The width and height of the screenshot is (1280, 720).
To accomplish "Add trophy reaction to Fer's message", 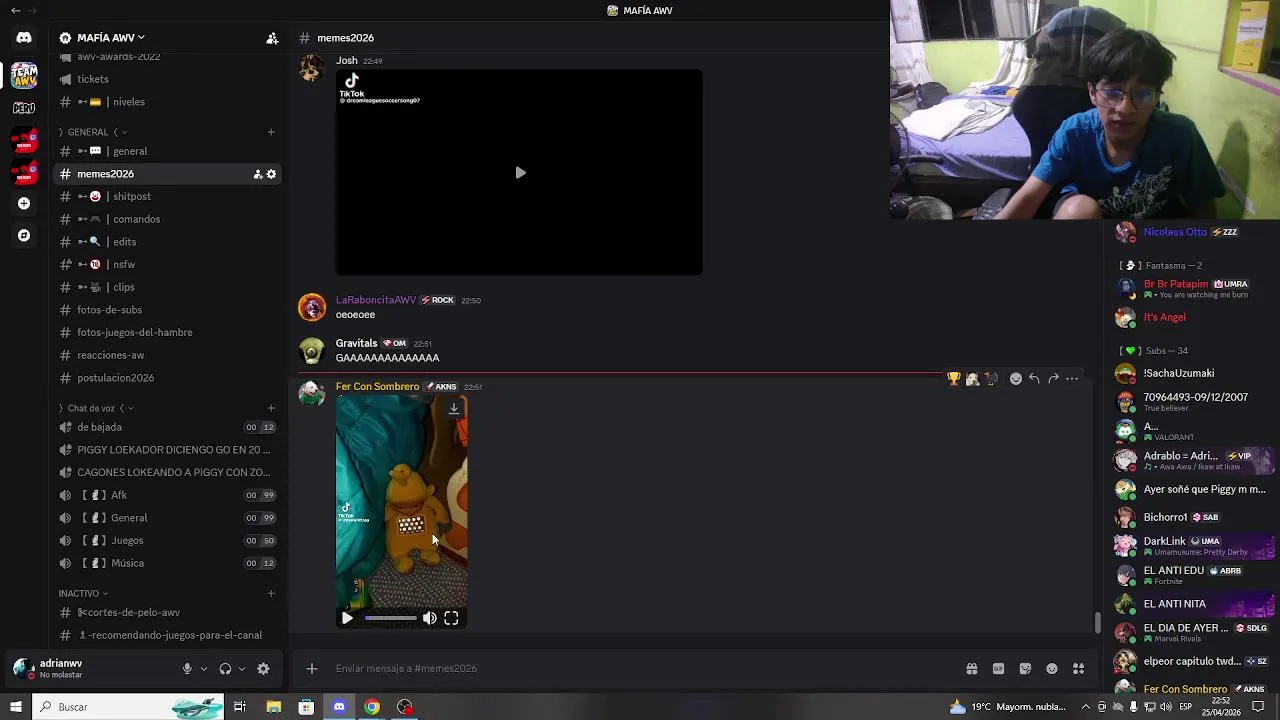I will coord(954,379).
